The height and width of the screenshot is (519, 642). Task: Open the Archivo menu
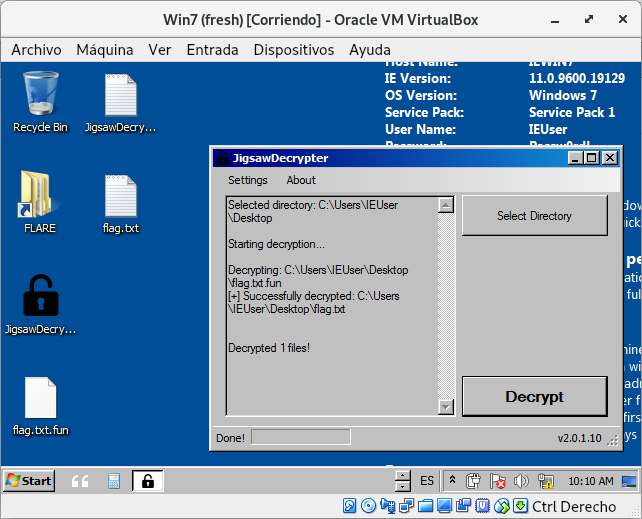click(x=36, y=50)
